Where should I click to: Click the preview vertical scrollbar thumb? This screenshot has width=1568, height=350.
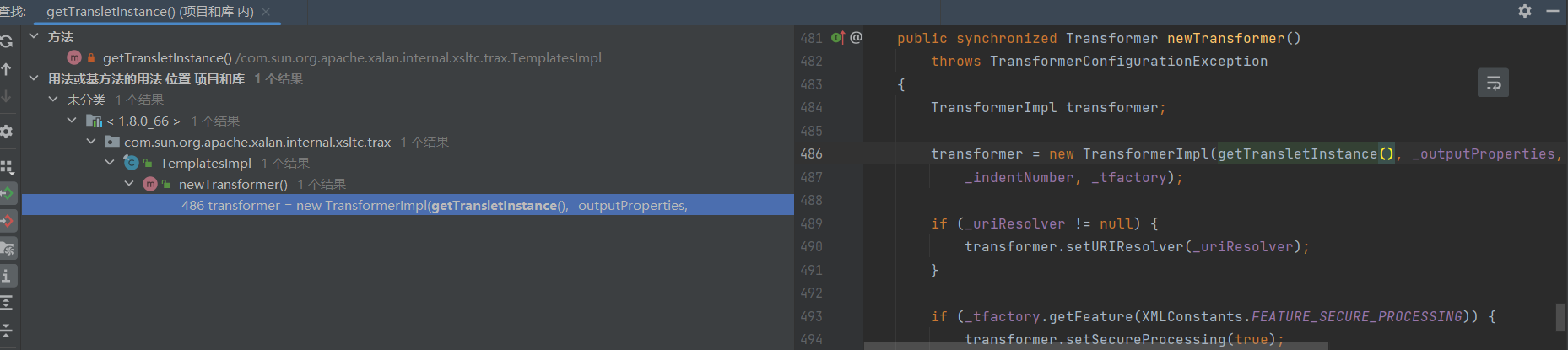pos(1560,317)
